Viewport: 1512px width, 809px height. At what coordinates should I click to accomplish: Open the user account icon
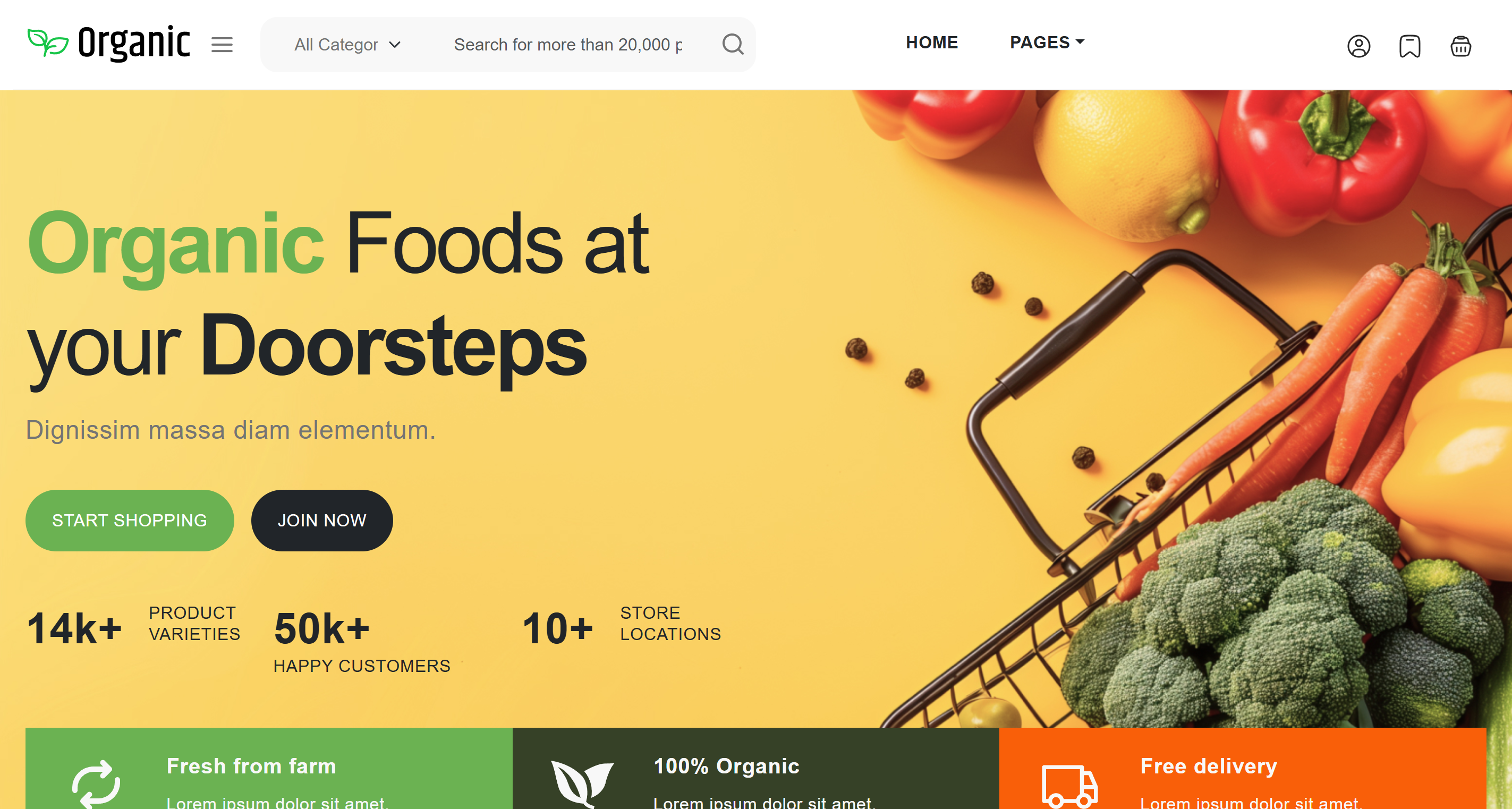[1358, 46]
